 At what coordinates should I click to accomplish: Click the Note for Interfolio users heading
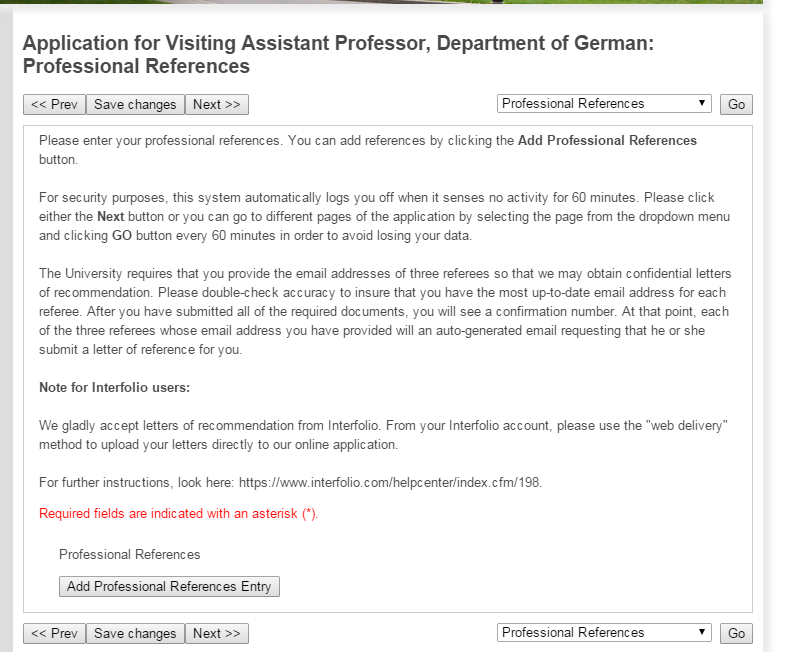coord(114,387)
